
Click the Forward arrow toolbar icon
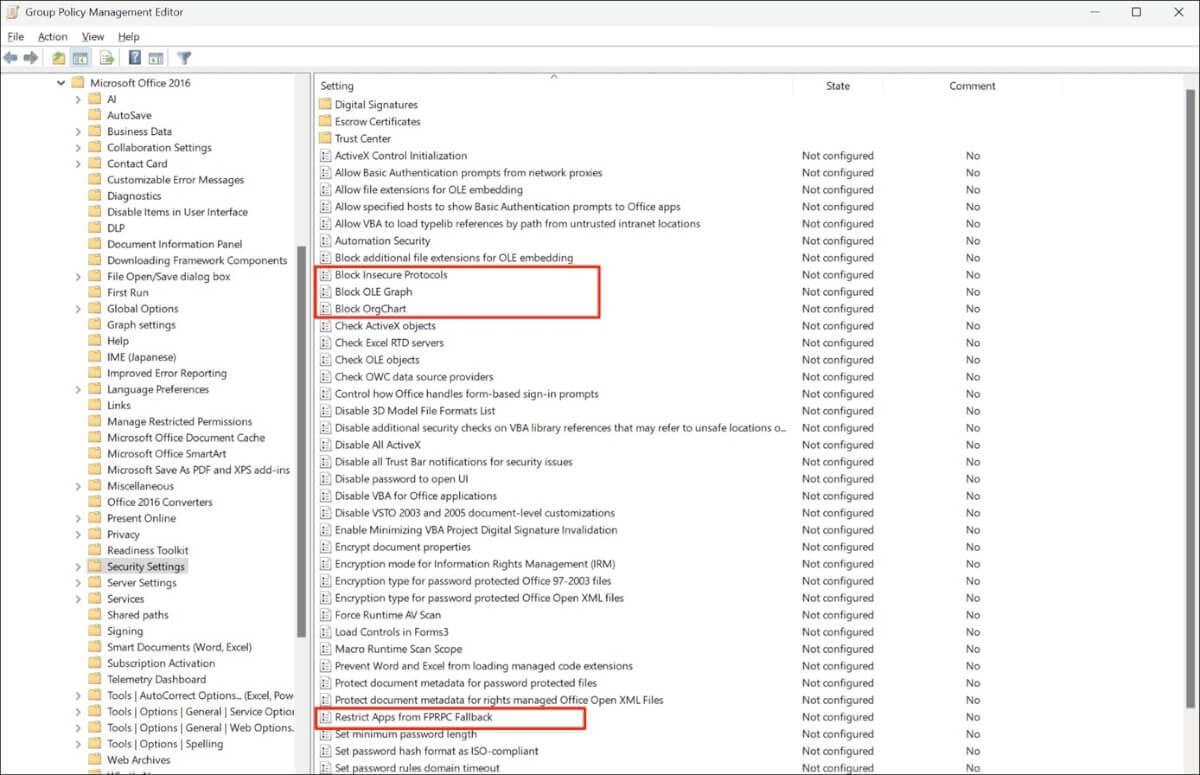[31, 58]
